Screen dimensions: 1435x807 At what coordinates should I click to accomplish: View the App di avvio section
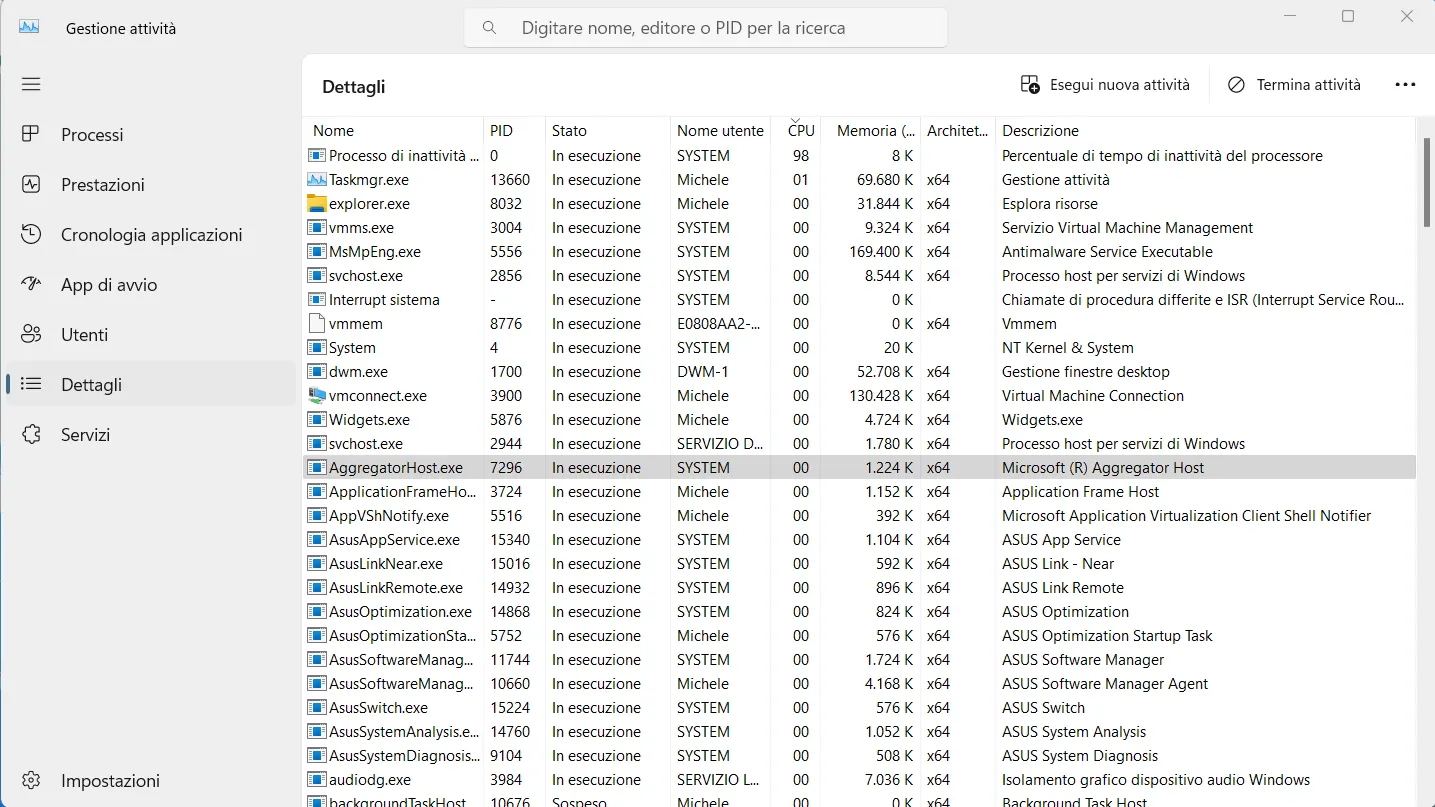tap(108, 284)
